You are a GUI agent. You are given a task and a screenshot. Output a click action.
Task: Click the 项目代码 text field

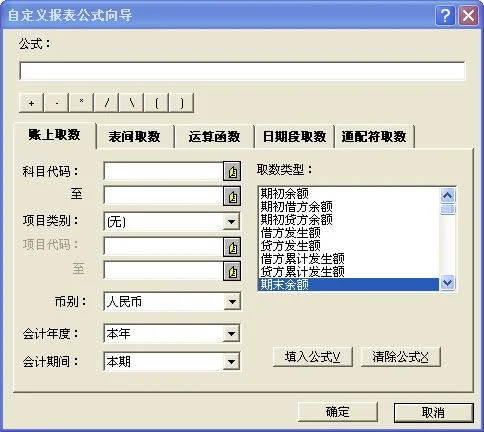163,247
